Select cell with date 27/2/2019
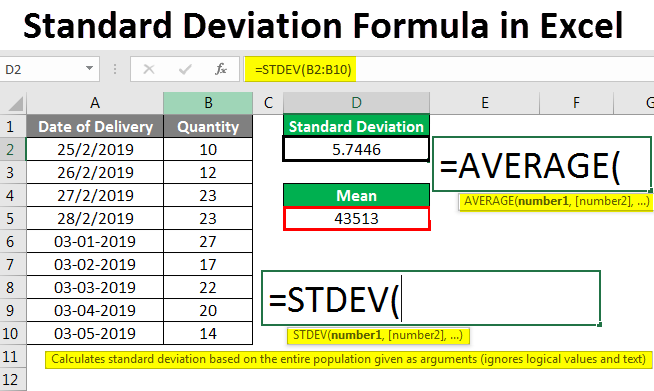Viewport: 654px width, 391px height. 95,195
